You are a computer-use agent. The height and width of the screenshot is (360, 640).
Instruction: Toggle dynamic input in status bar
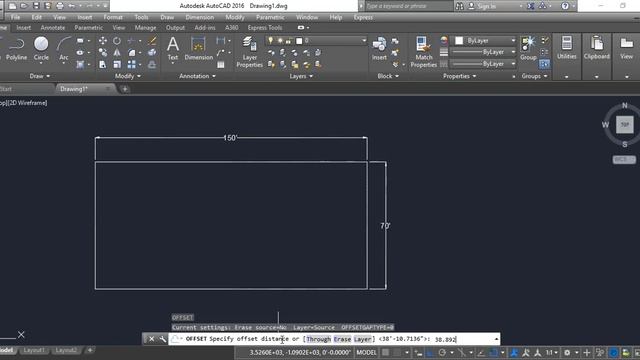pyautogui.click(x=419, y=352)
